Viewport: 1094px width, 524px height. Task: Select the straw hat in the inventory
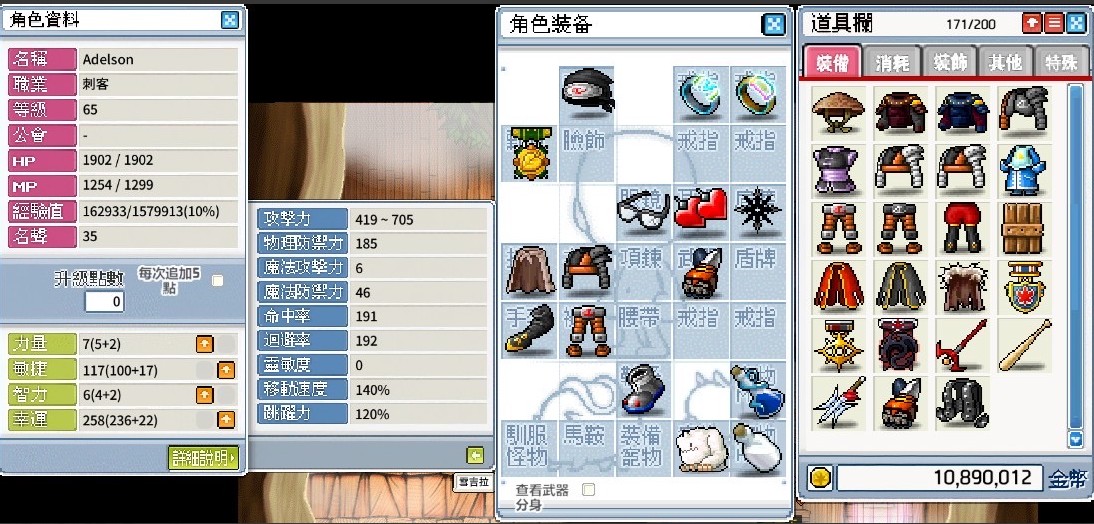(x=838, y=112)
